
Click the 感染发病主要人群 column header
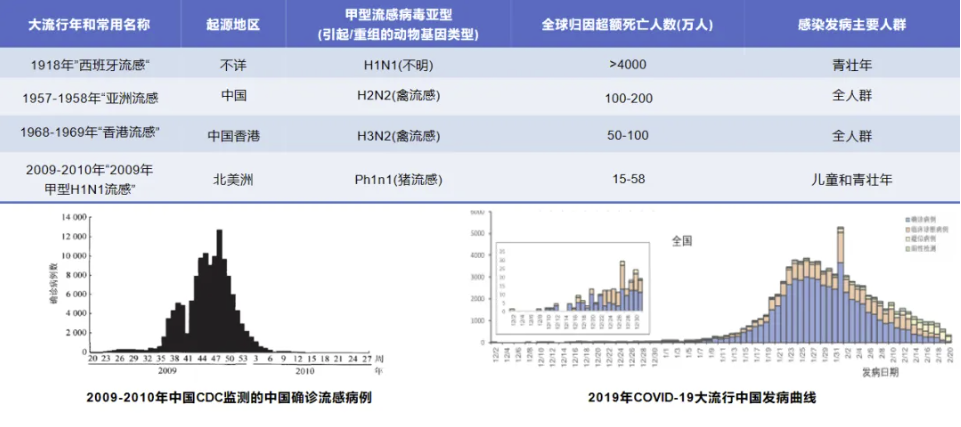click(x=852, y=25)
